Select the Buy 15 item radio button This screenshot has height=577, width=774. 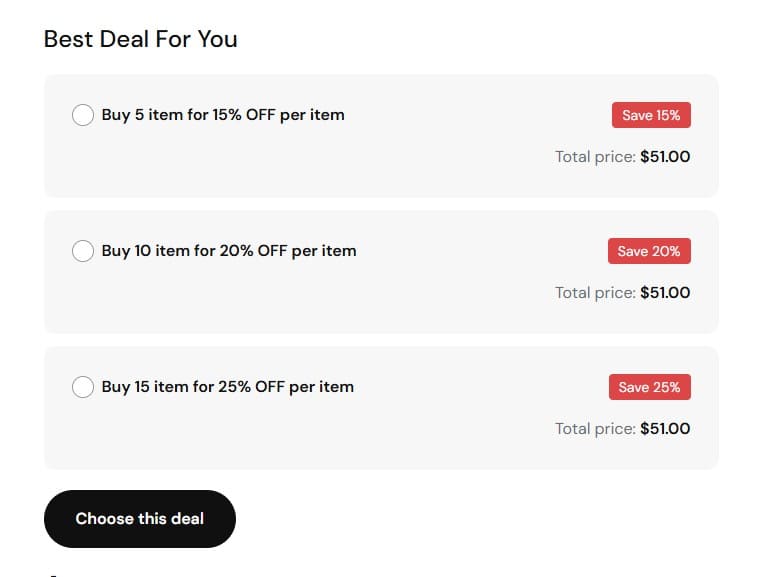pyautogui.click(x=83, y=387)
